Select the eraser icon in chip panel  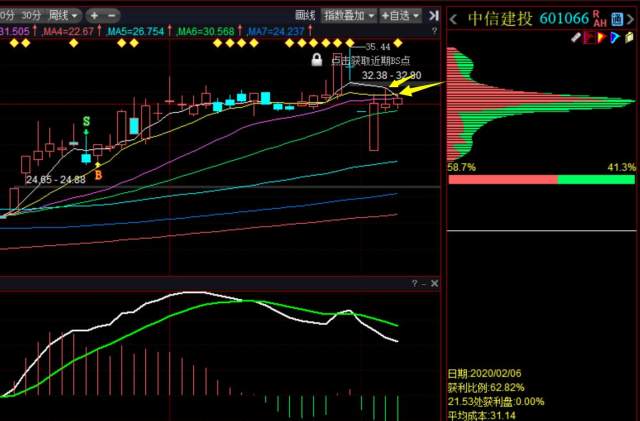tap(576, 38)
